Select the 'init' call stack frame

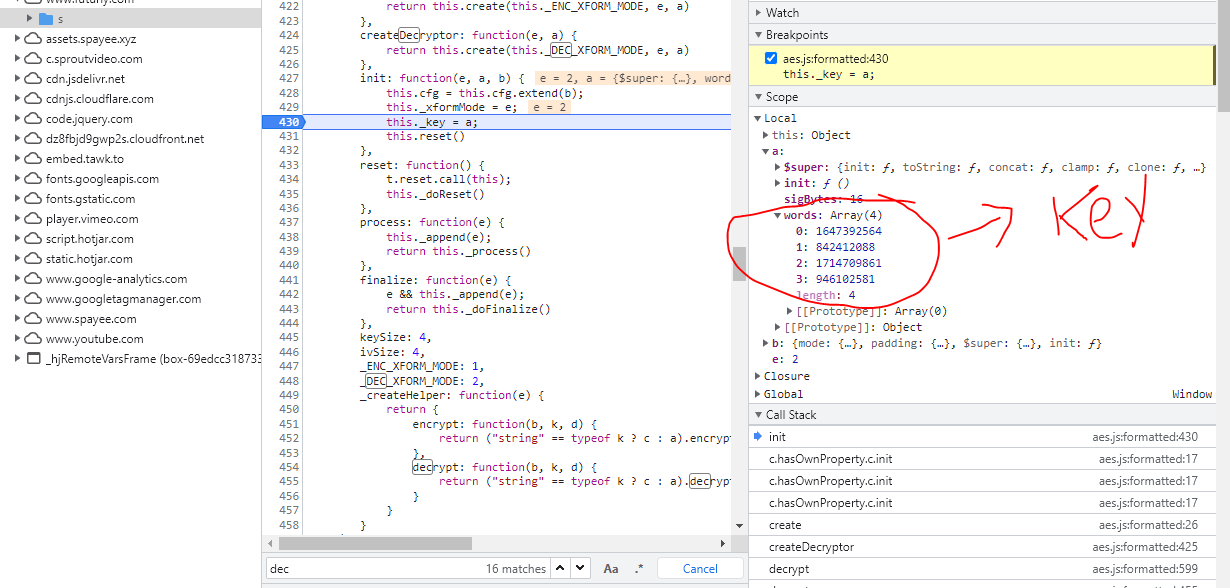click(983, 437)
